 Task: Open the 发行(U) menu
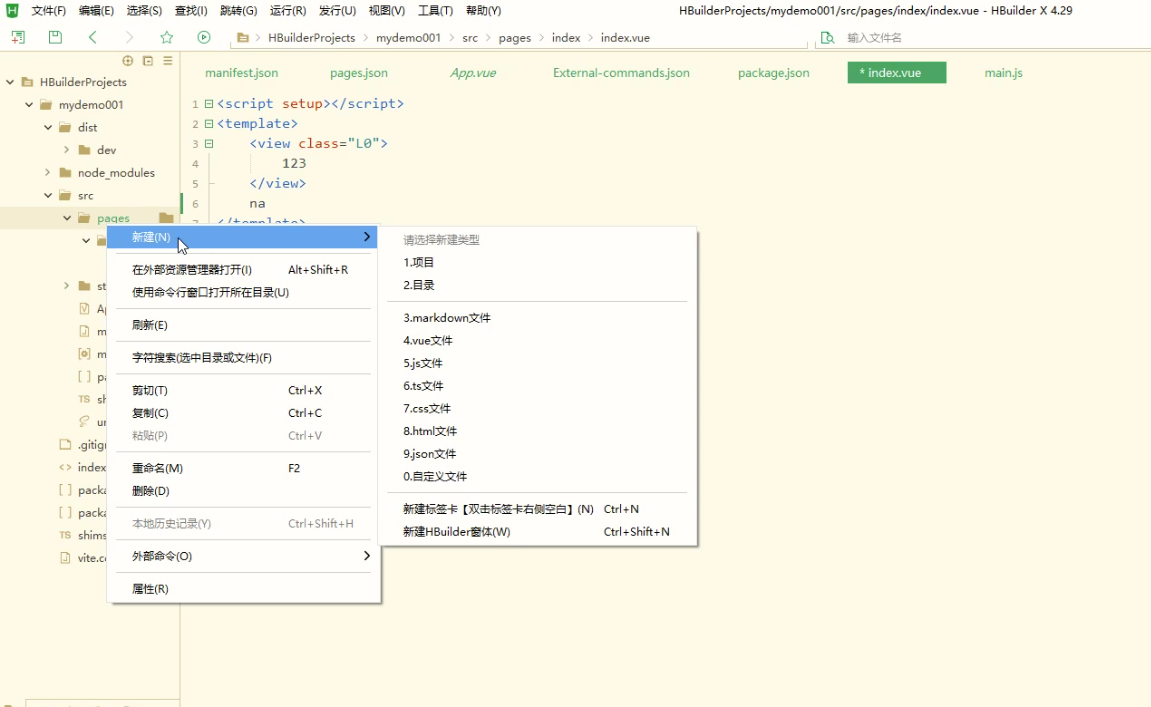click(338, 11)
